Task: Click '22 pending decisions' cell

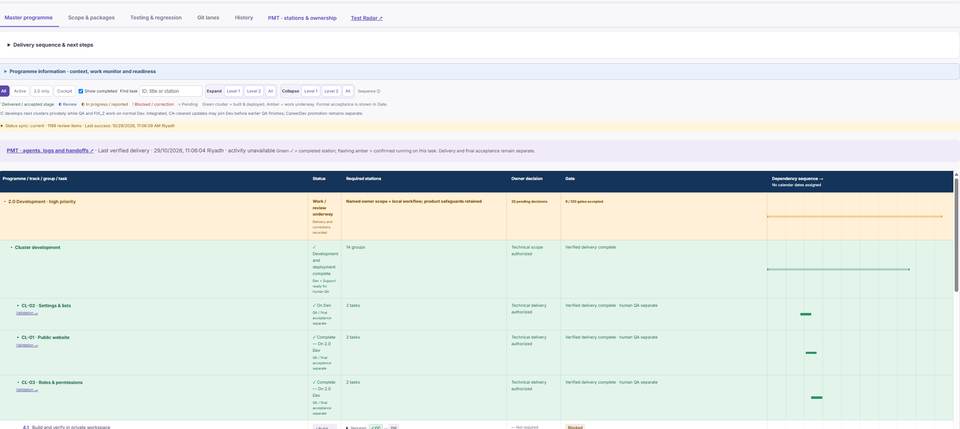Action: click(x=530, y=201)
